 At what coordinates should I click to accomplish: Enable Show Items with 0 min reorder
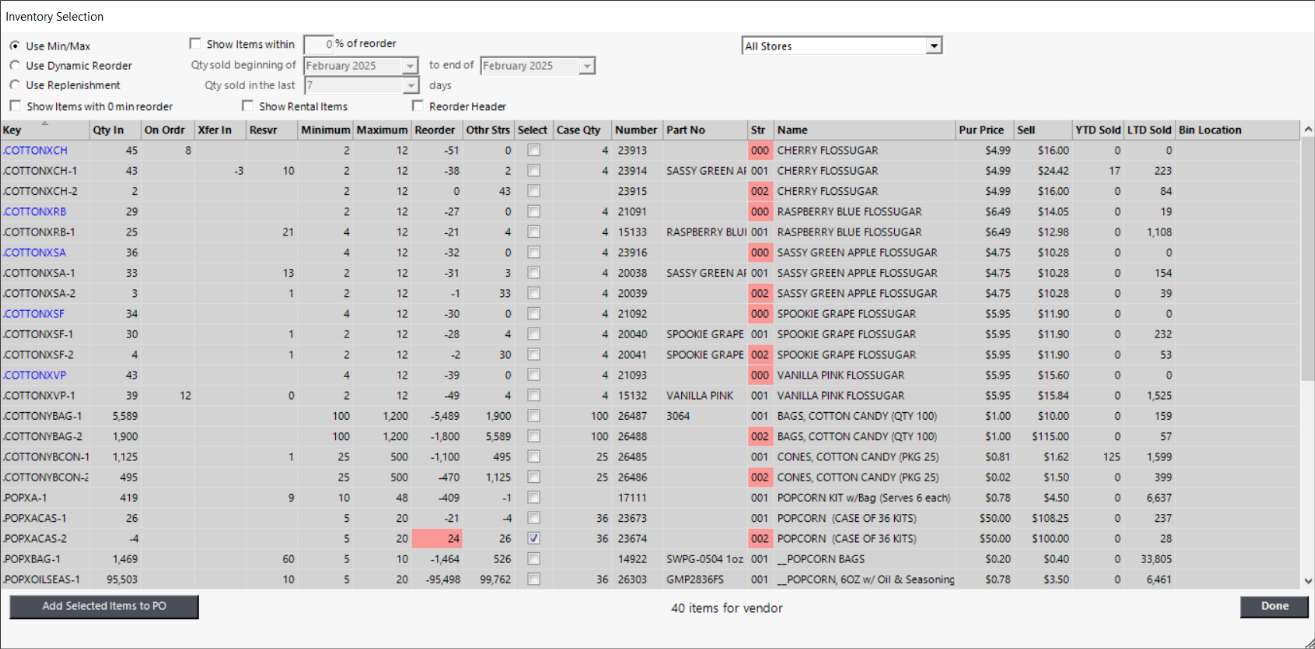point(15,107)
